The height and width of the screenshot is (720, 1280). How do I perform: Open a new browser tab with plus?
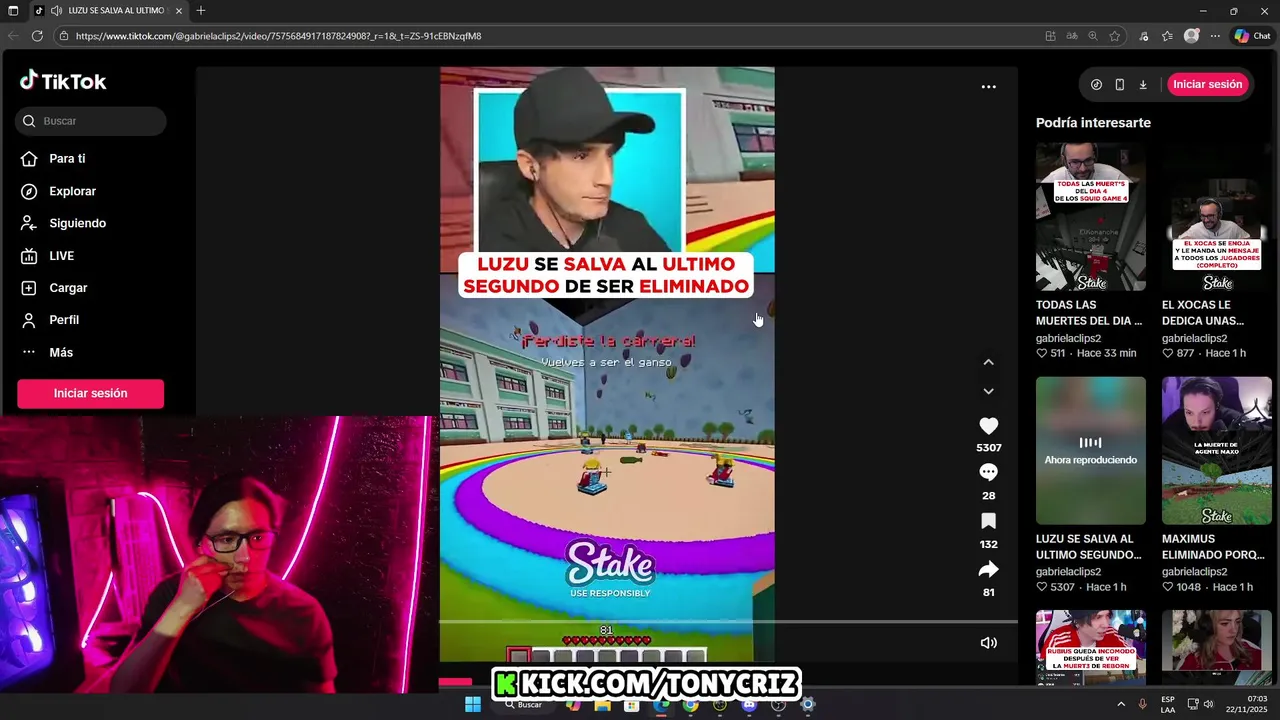pos(201,10)
